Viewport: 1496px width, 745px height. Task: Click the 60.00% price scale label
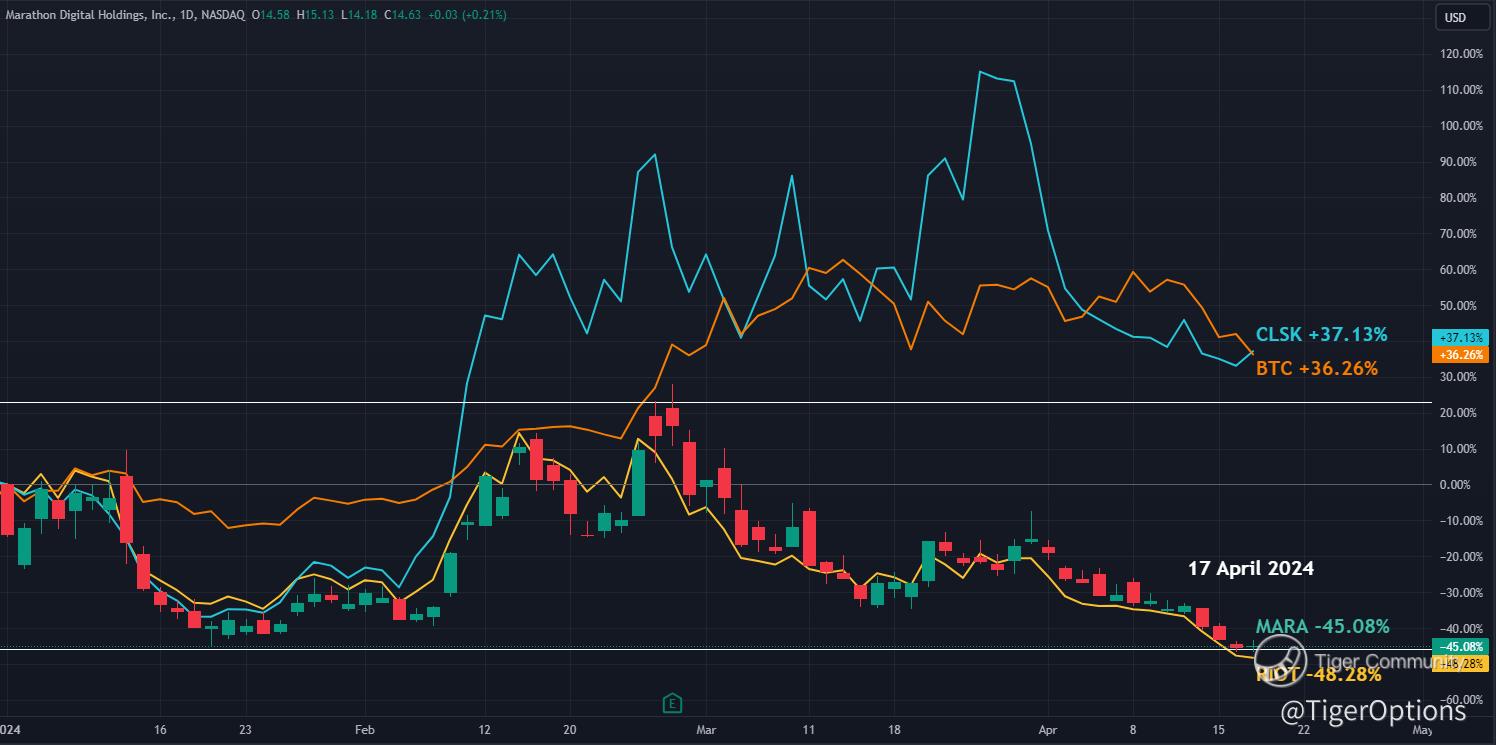point(1458,270)
